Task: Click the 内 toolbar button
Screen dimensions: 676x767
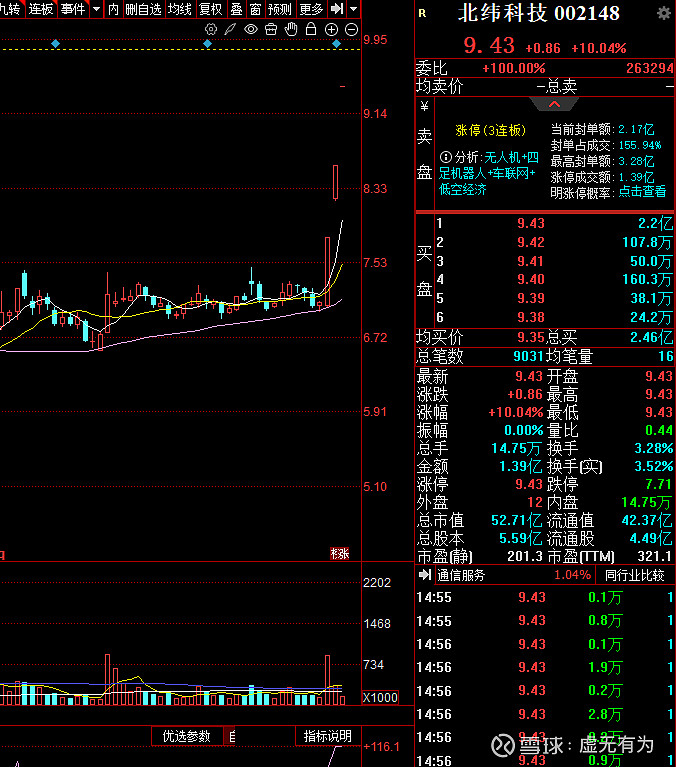Action: (x=113, y=9)
